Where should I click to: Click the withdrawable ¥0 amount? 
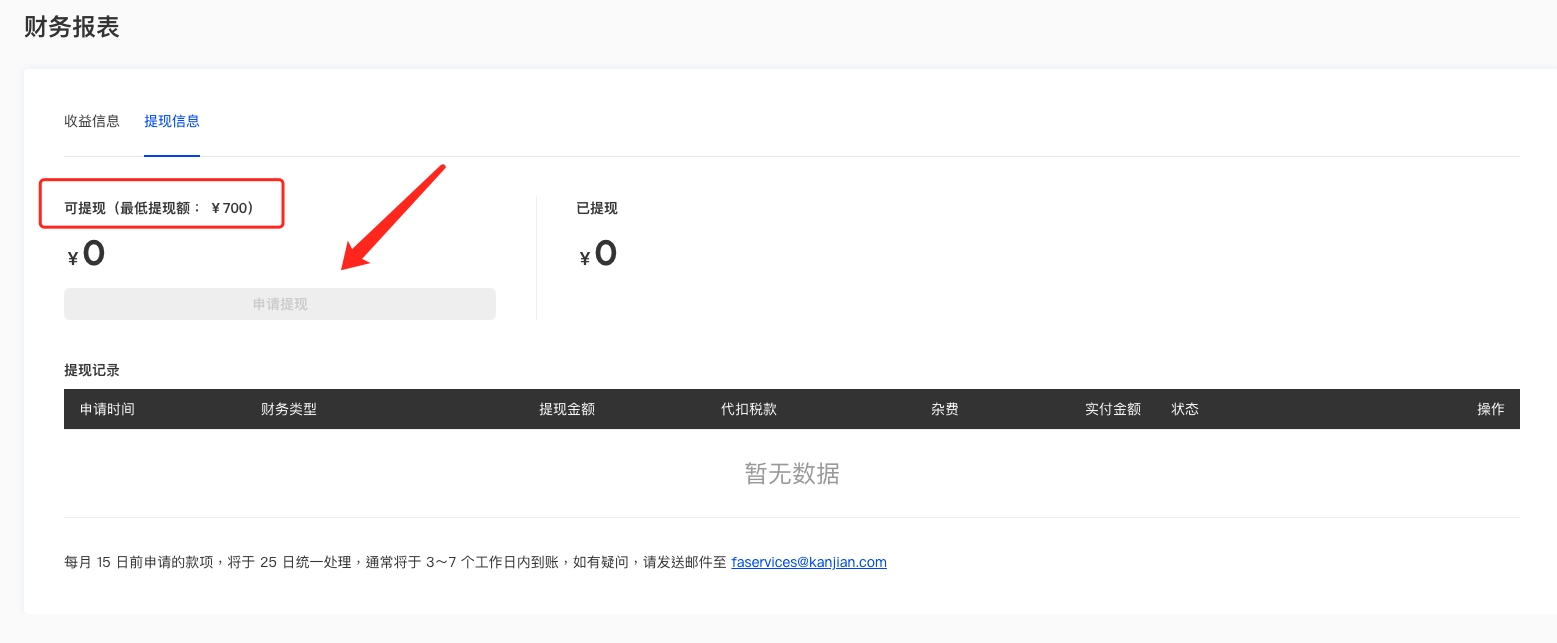tap(87, 254)
